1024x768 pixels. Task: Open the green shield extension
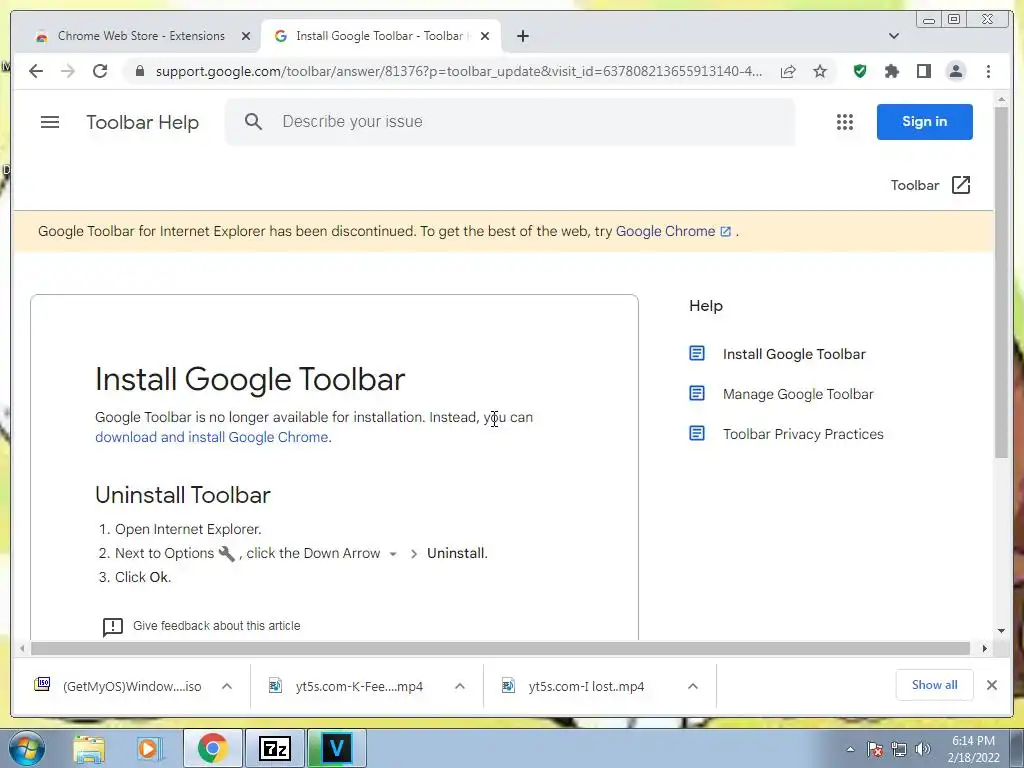tap(860, 71)
